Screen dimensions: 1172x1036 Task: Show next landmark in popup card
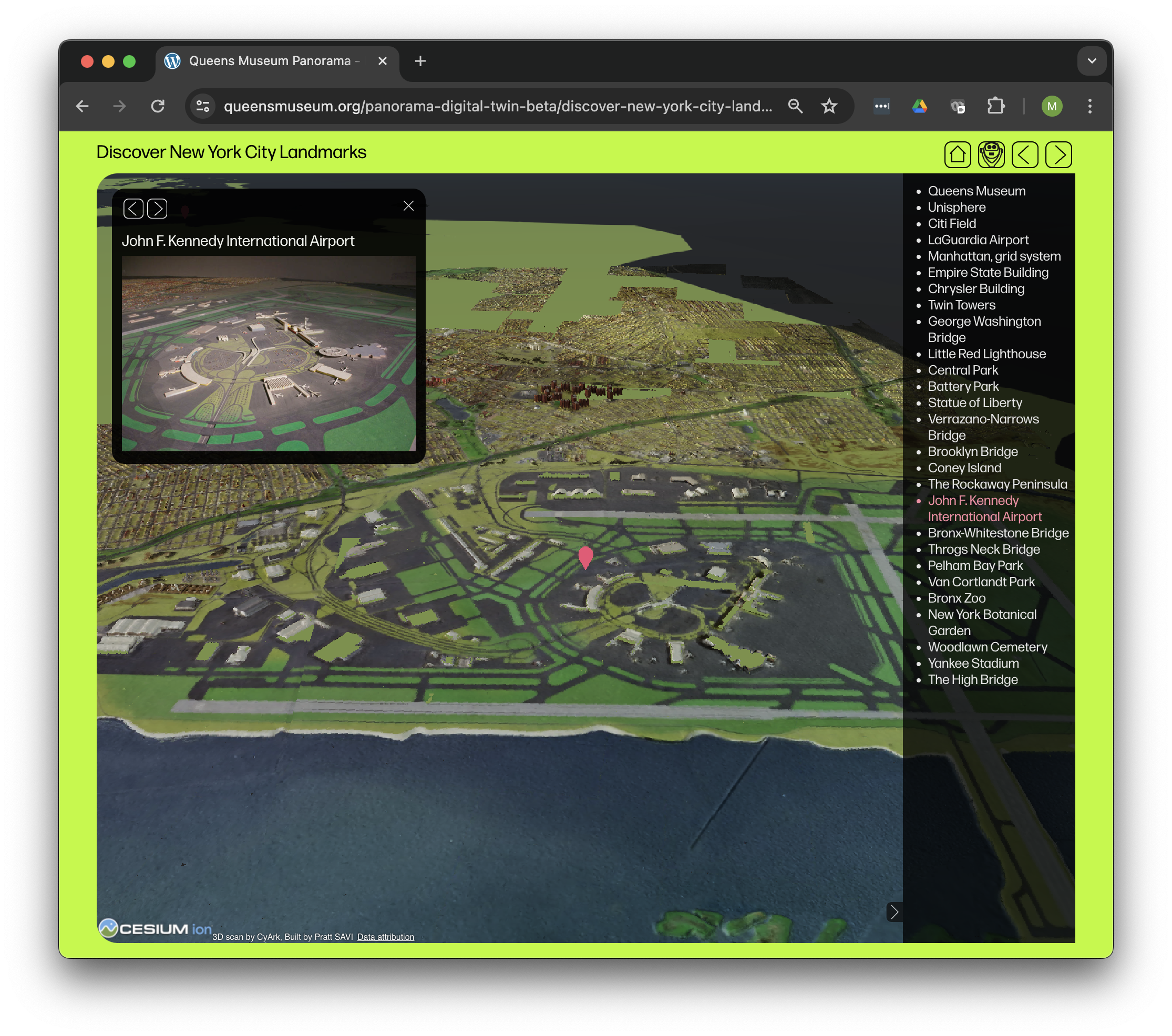(x=157, y=209)
